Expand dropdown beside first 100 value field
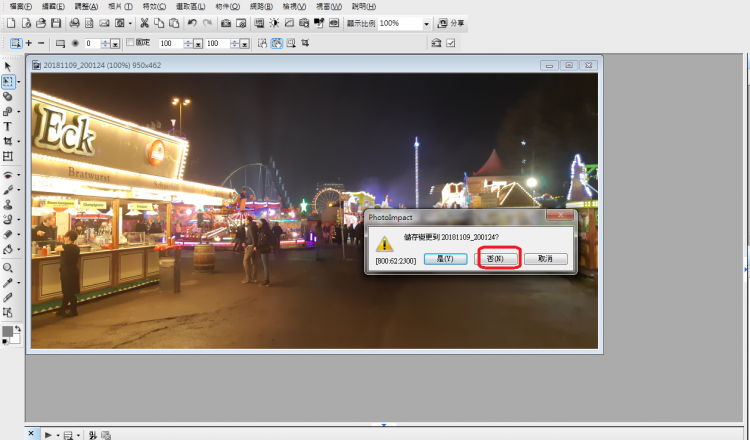Viewport: 750px width, 440px height. point(198,44)
